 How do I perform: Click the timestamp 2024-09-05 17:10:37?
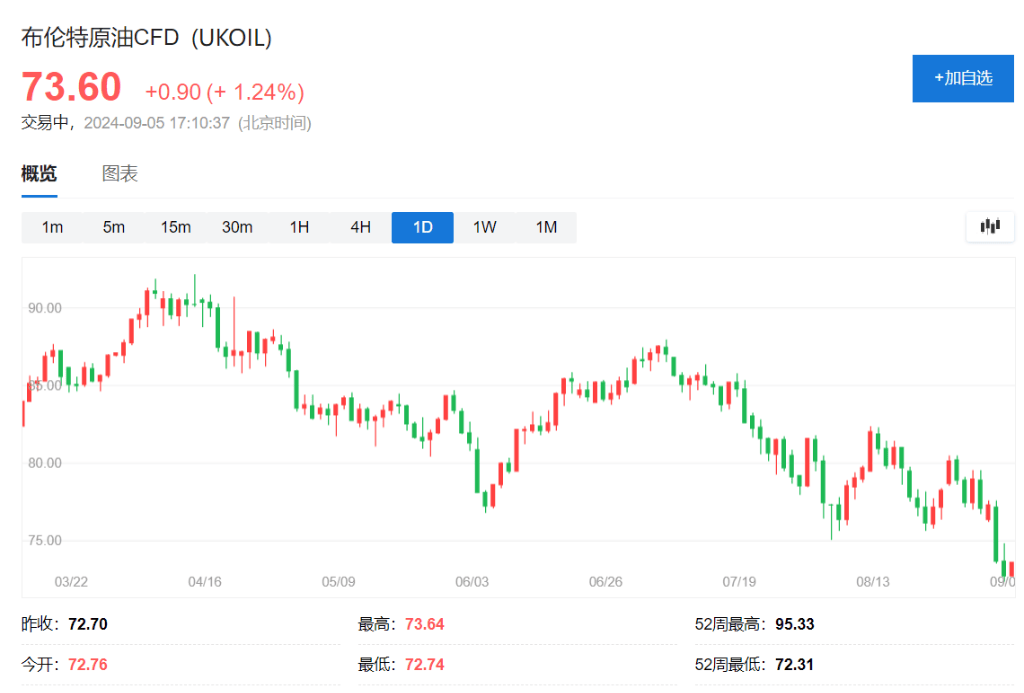tap(157, 123)
